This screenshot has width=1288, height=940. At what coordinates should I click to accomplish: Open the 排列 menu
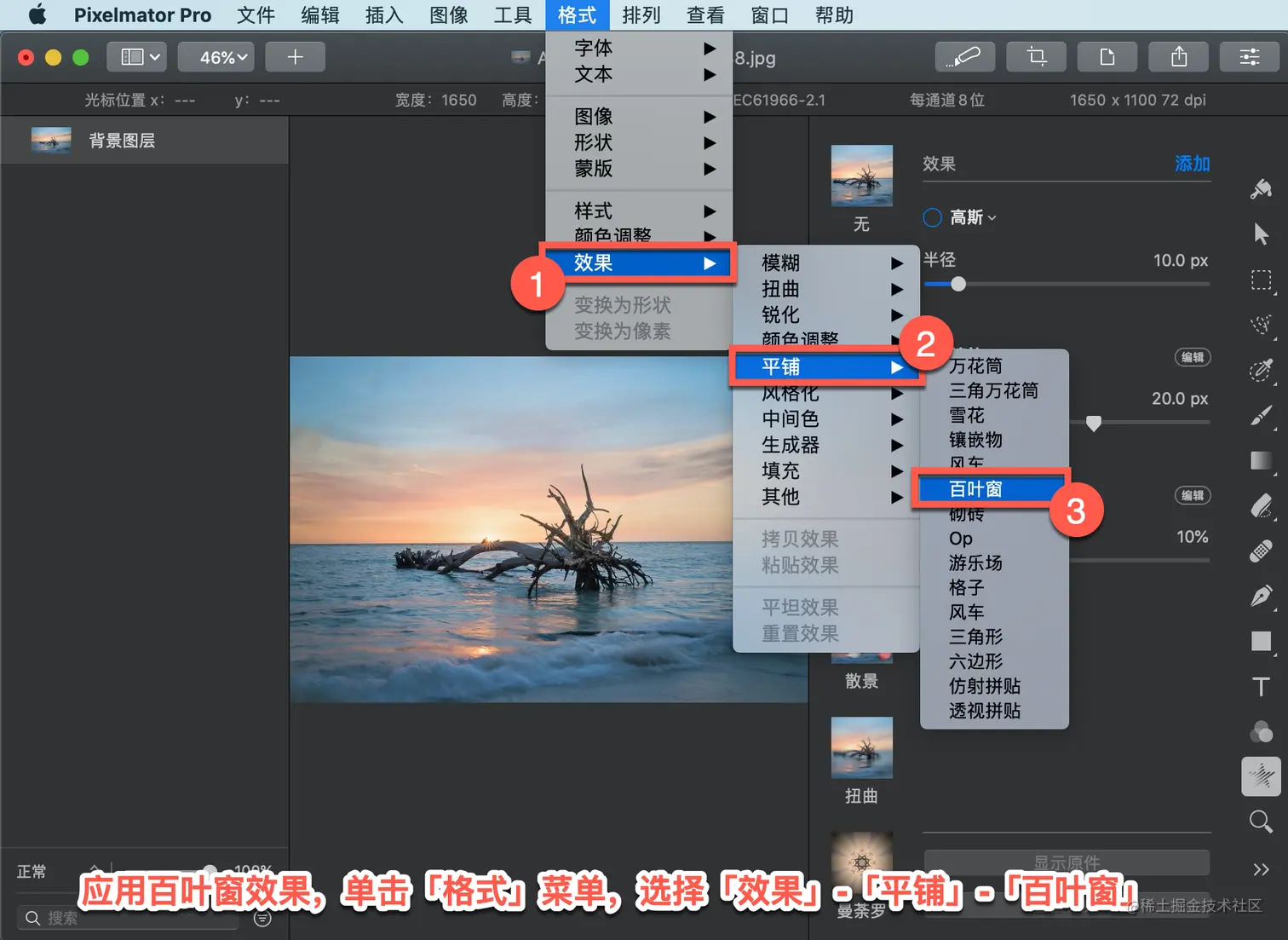[641, 15]
